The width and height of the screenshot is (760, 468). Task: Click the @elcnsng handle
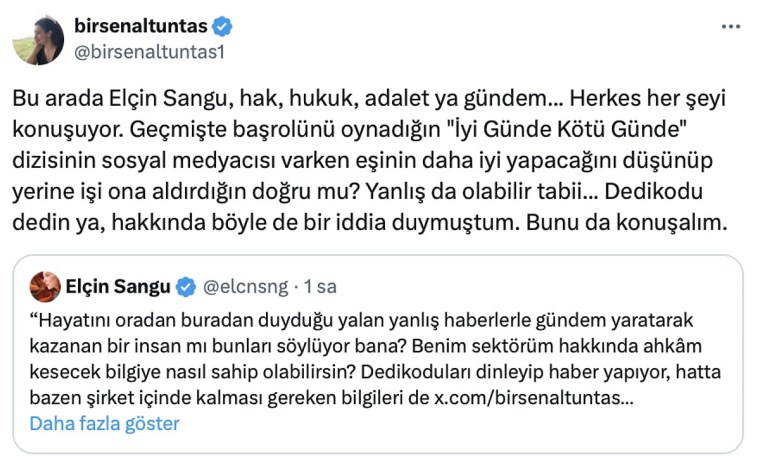tap(246, 287)
